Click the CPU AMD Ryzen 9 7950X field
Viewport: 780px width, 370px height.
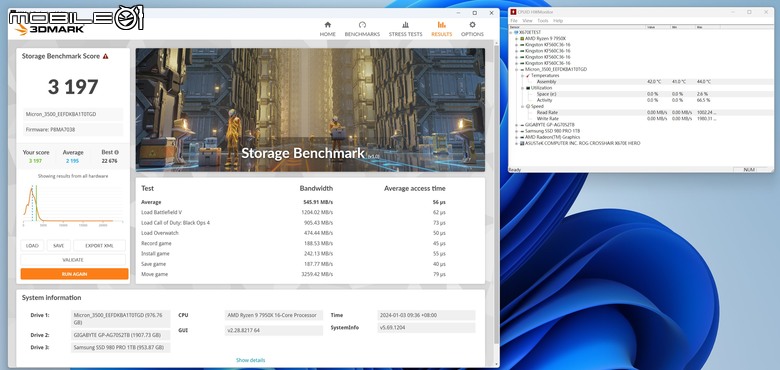click(x=273, y=315)
